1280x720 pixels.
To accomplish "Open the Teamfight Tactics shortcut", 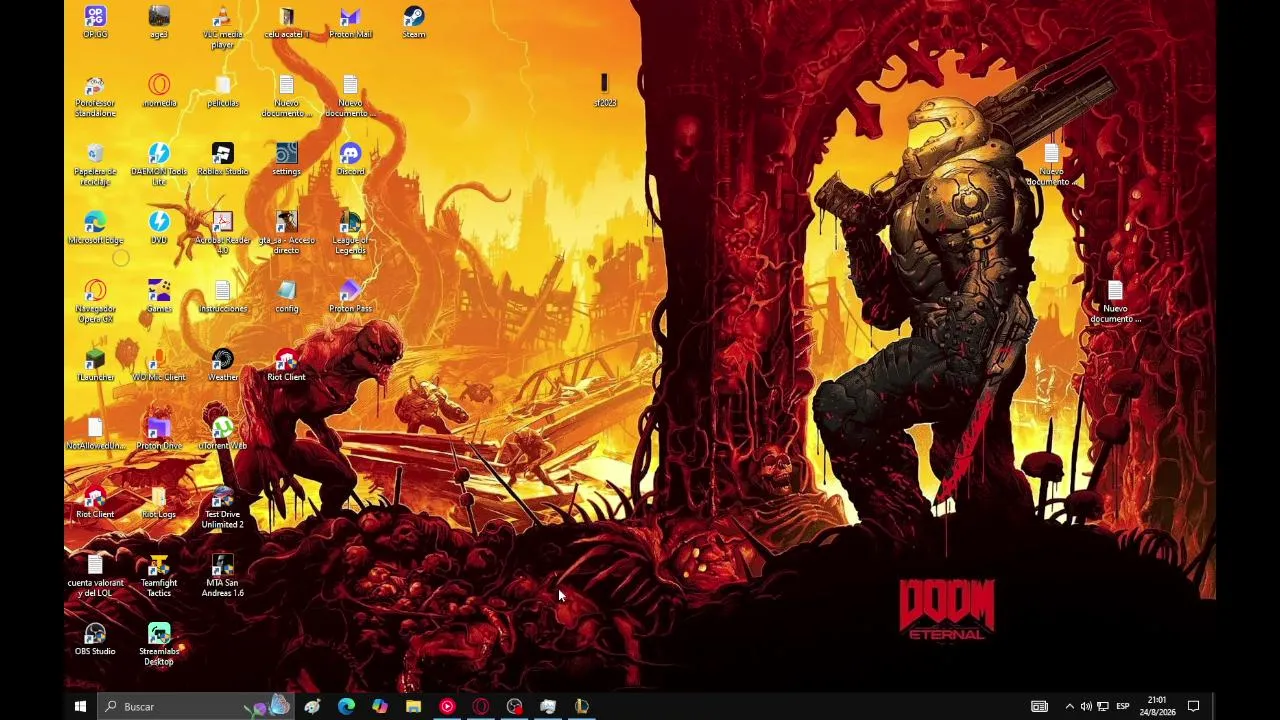I will (159, 576).
